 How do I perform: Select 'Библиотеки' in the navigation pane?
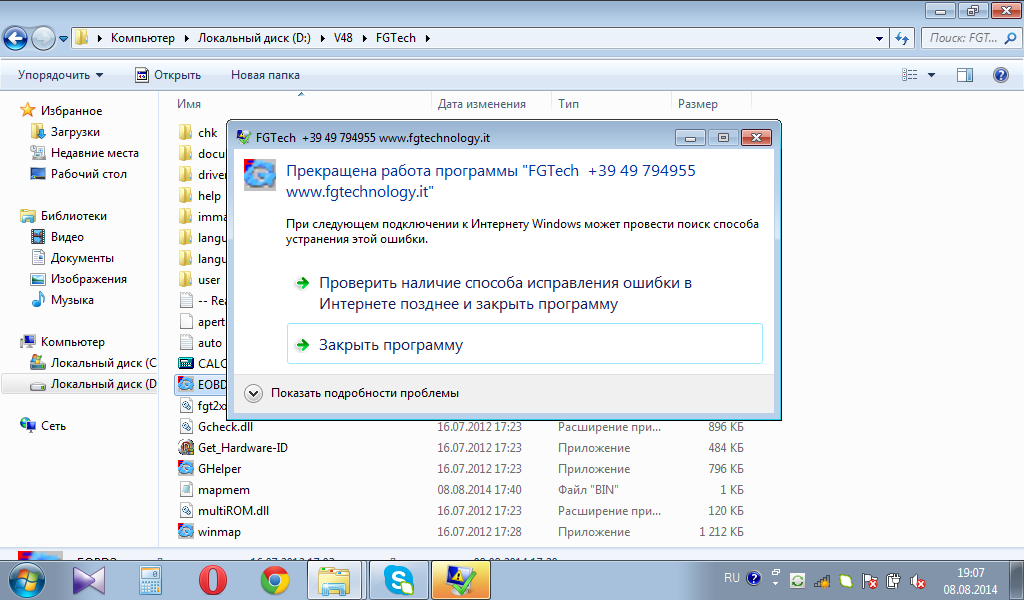(73, 216)
